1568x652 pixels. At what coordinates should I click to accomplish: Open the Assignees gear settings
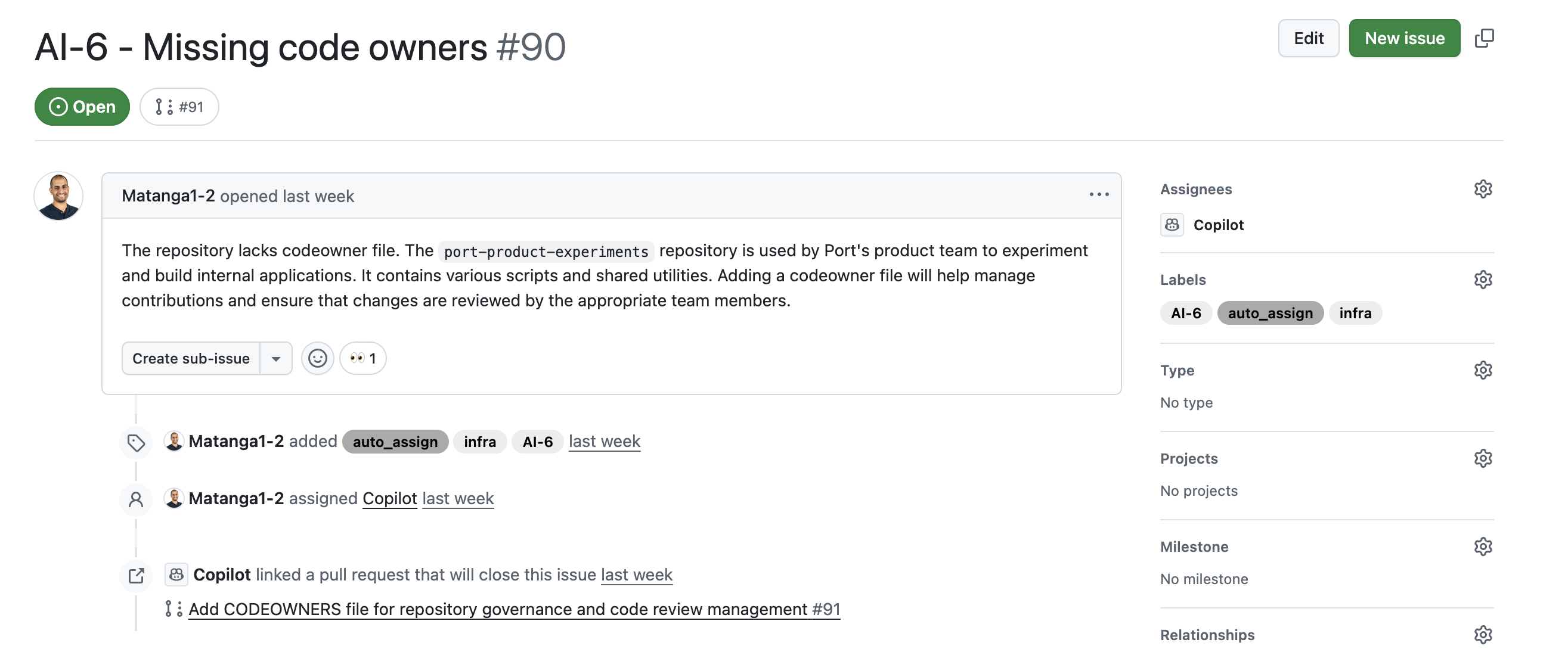(1483, 189)
